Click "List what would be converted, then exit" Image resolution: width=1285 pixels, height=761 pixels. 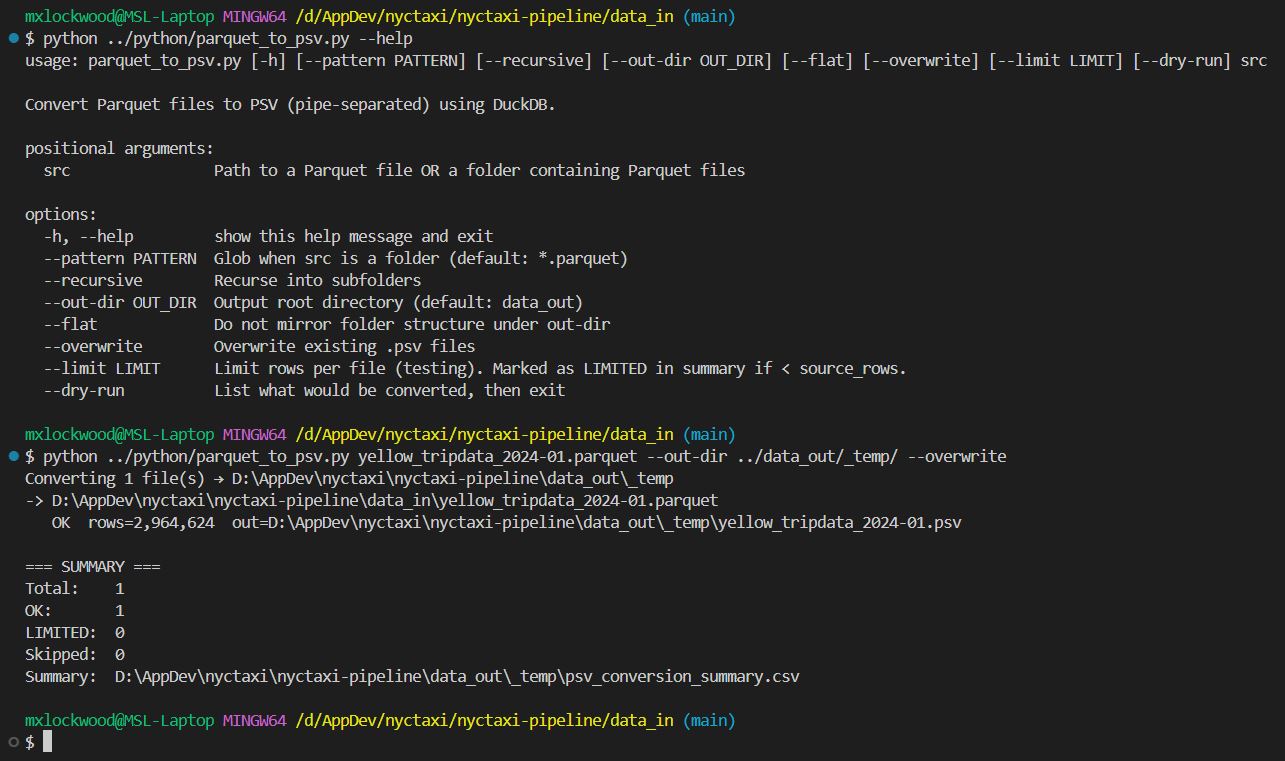[389, 390]
